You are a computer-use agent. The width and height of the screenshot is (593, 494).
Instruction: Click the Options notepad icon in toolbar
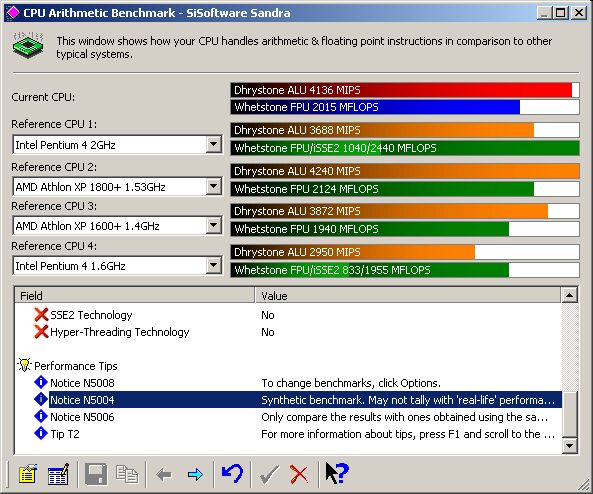[x=27, y=474]
